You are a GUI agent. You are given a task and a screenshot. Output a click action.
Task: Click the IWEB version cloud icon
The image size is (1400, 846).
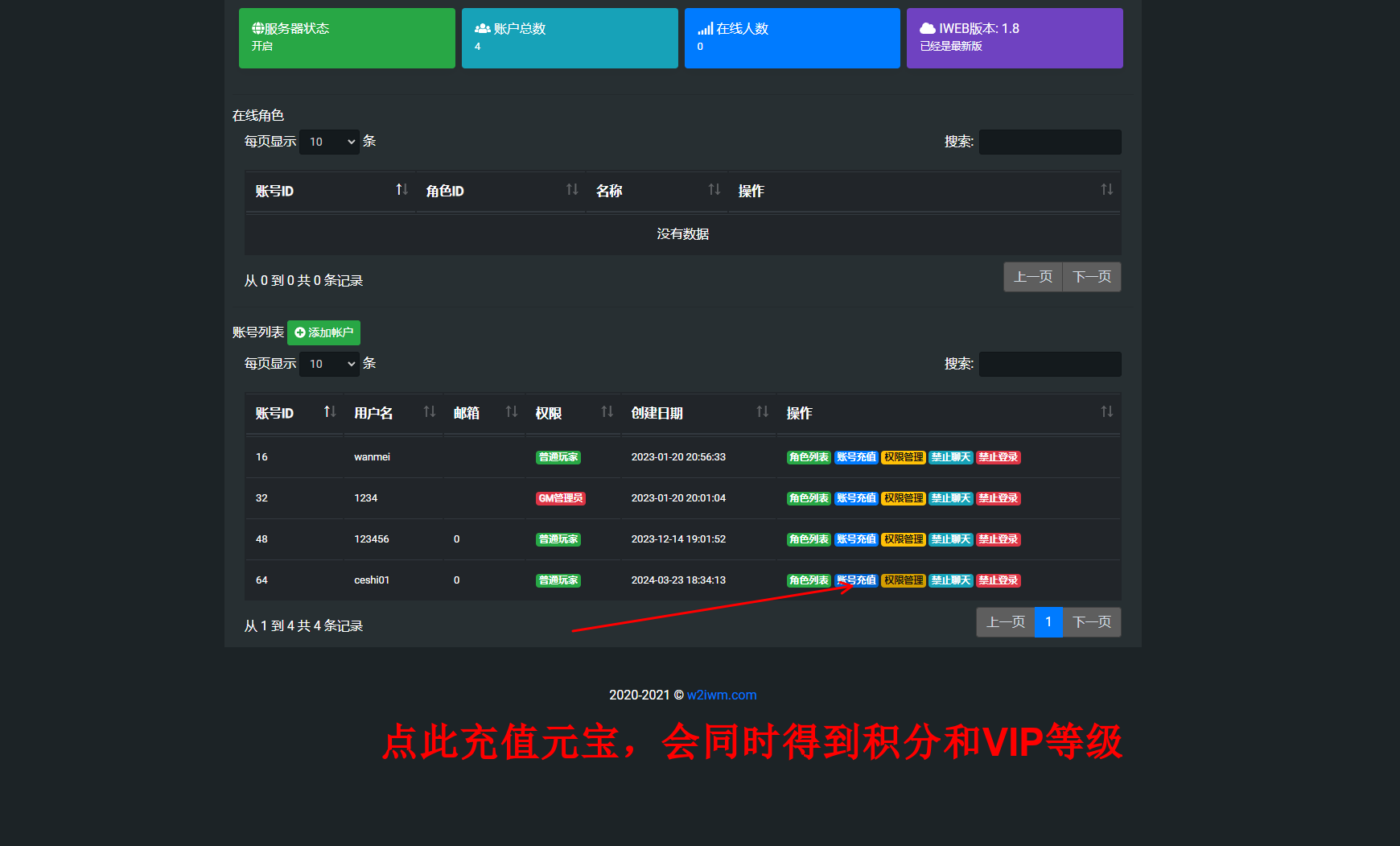927,28
